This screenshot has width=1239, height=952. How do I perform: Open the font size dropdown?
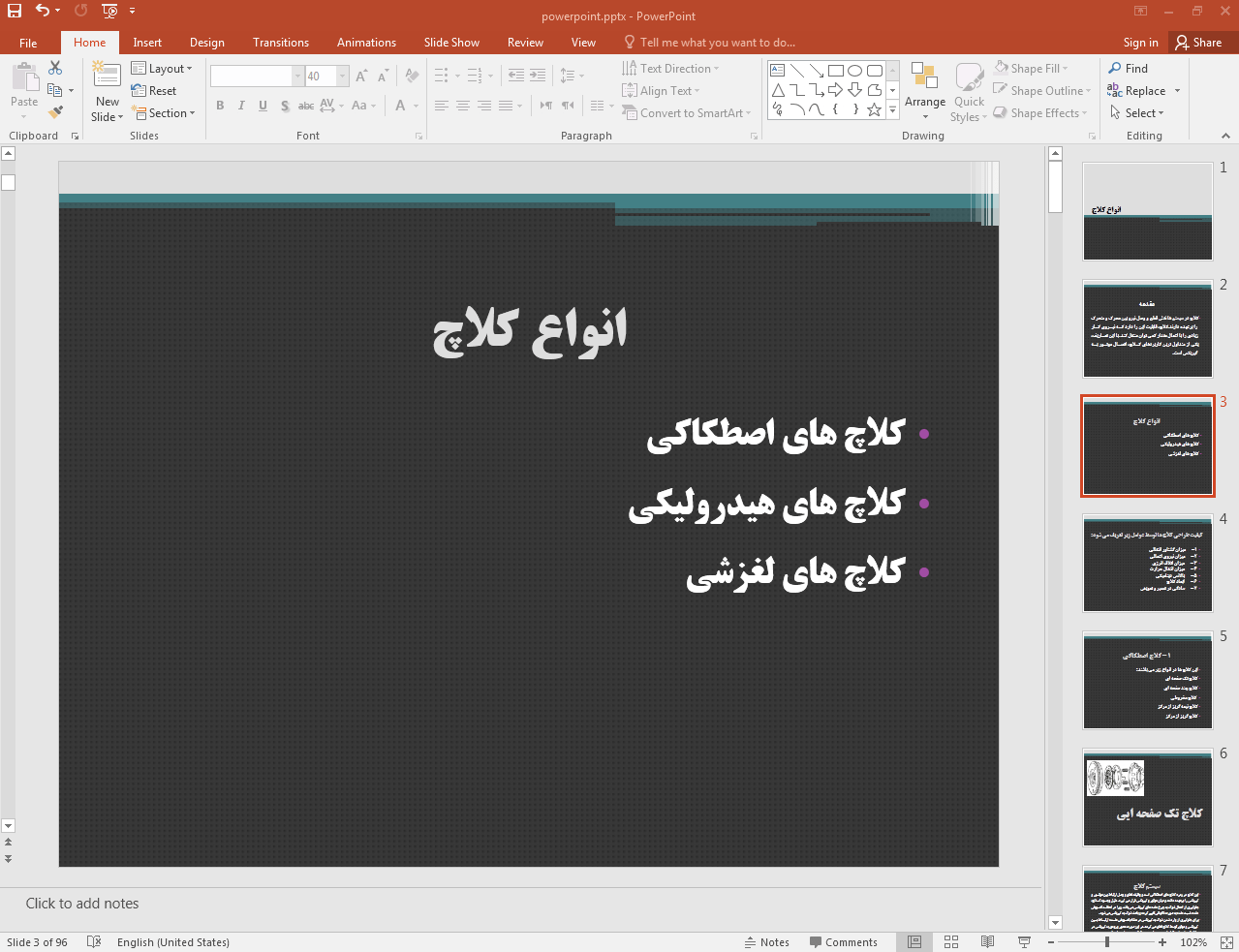tap(342, 77)
